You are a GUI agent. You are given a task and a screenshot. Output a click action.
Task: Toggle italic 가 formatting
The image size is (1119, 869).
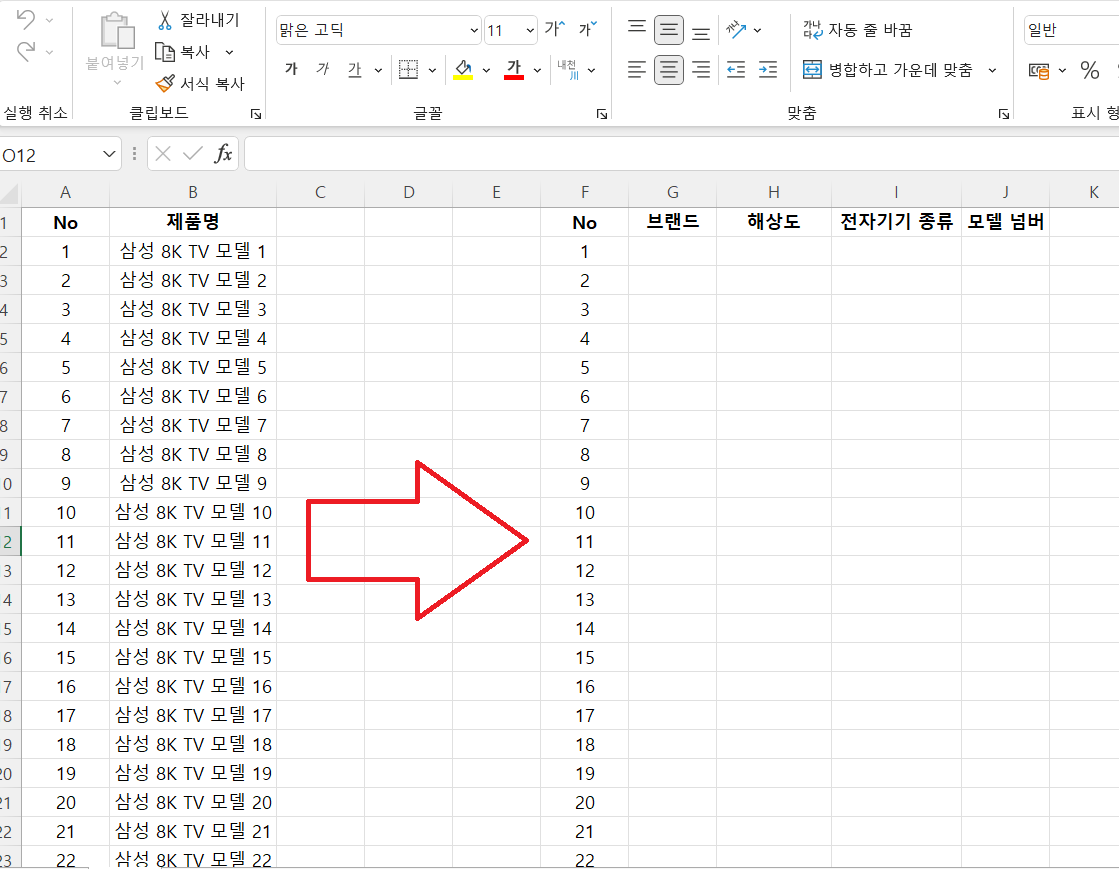[323, 69]
